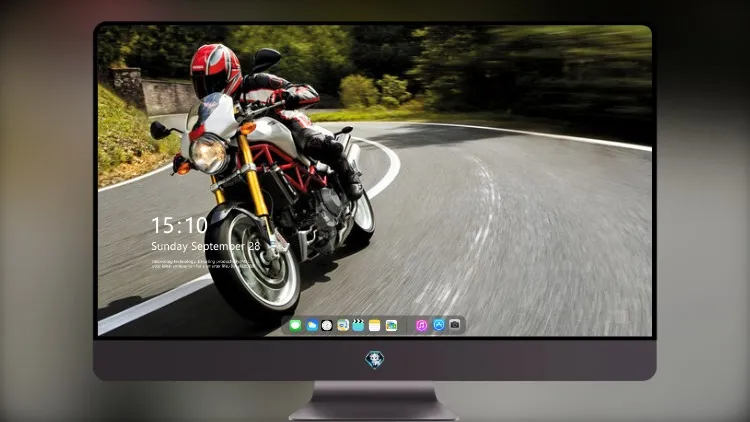Launch the pink Music app
This screenshot has height=422, width=750.
pyautogui.click(x=421, y=326)
